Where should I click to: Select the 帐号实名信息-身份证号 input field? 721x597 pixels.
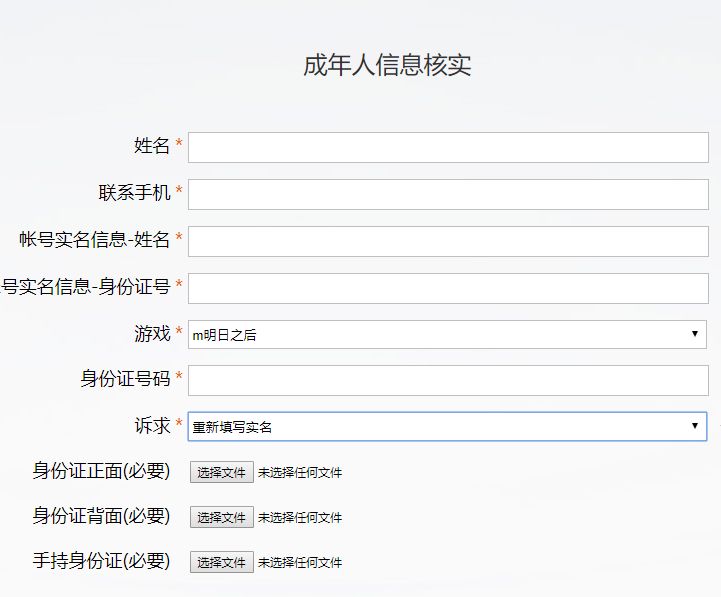point(448,288)
